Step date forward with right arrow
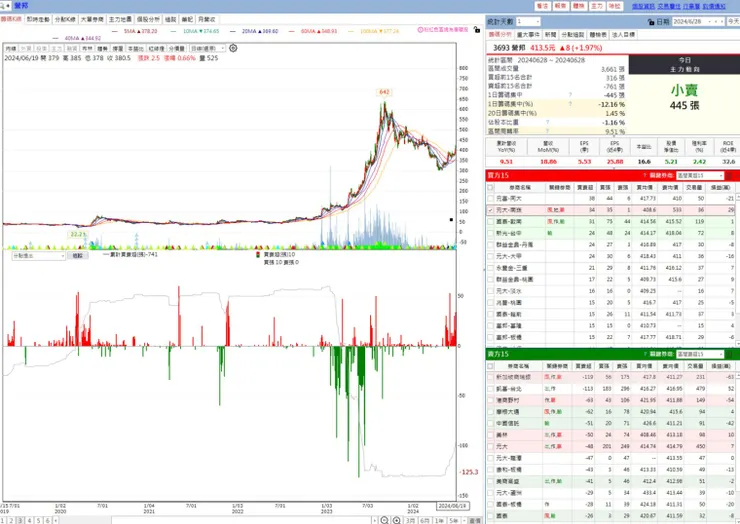This screenshot has height=524, width=740. [722, 22]
